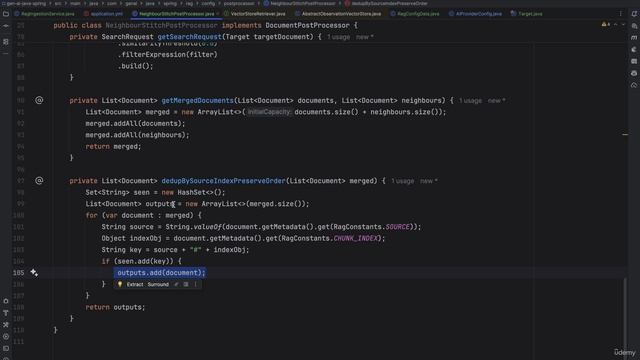This screenshot has width=640, height=360.
Task: Click the initialCapacity inlay hint
Action: click(269, 112)
